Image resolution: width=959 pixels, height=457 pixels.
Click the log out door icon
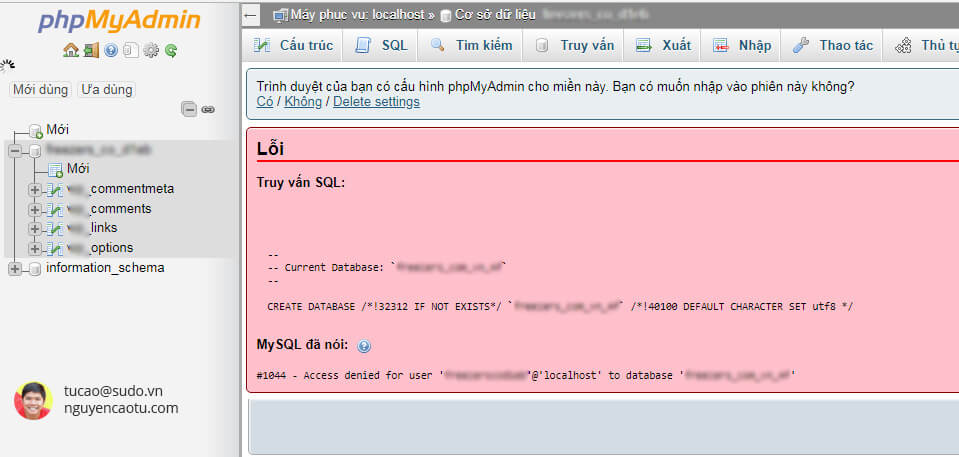91,50
